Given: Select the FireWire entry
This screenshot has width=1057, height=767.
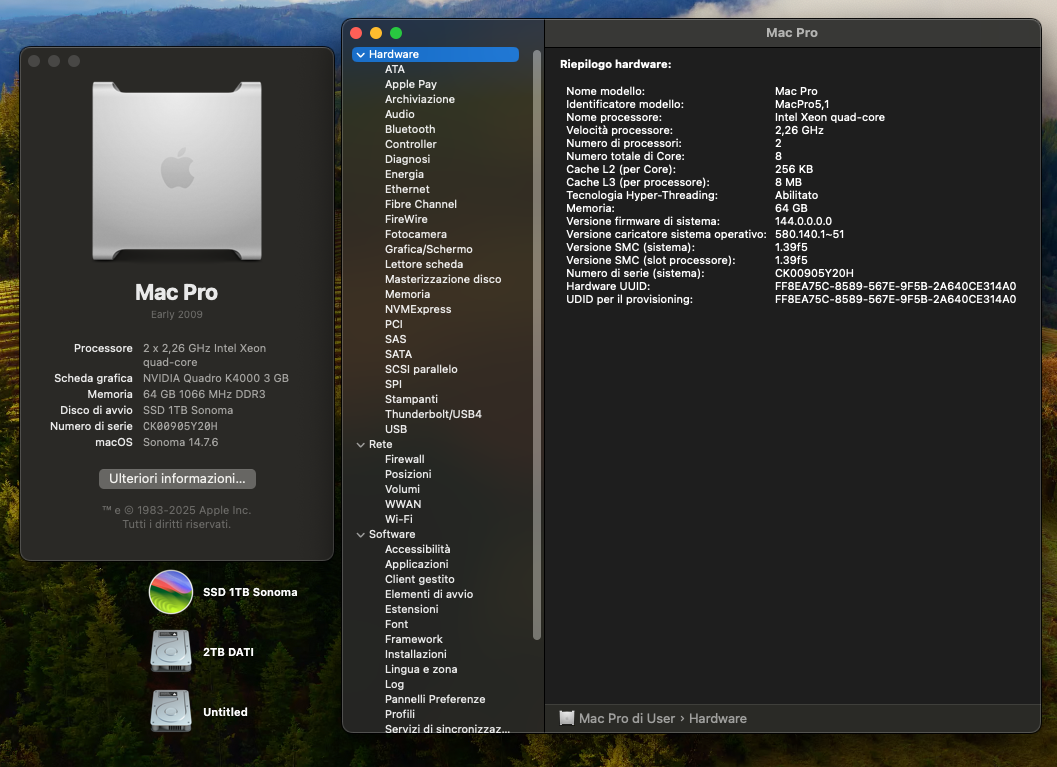Looking at the screenshot, I should (406, 219).
